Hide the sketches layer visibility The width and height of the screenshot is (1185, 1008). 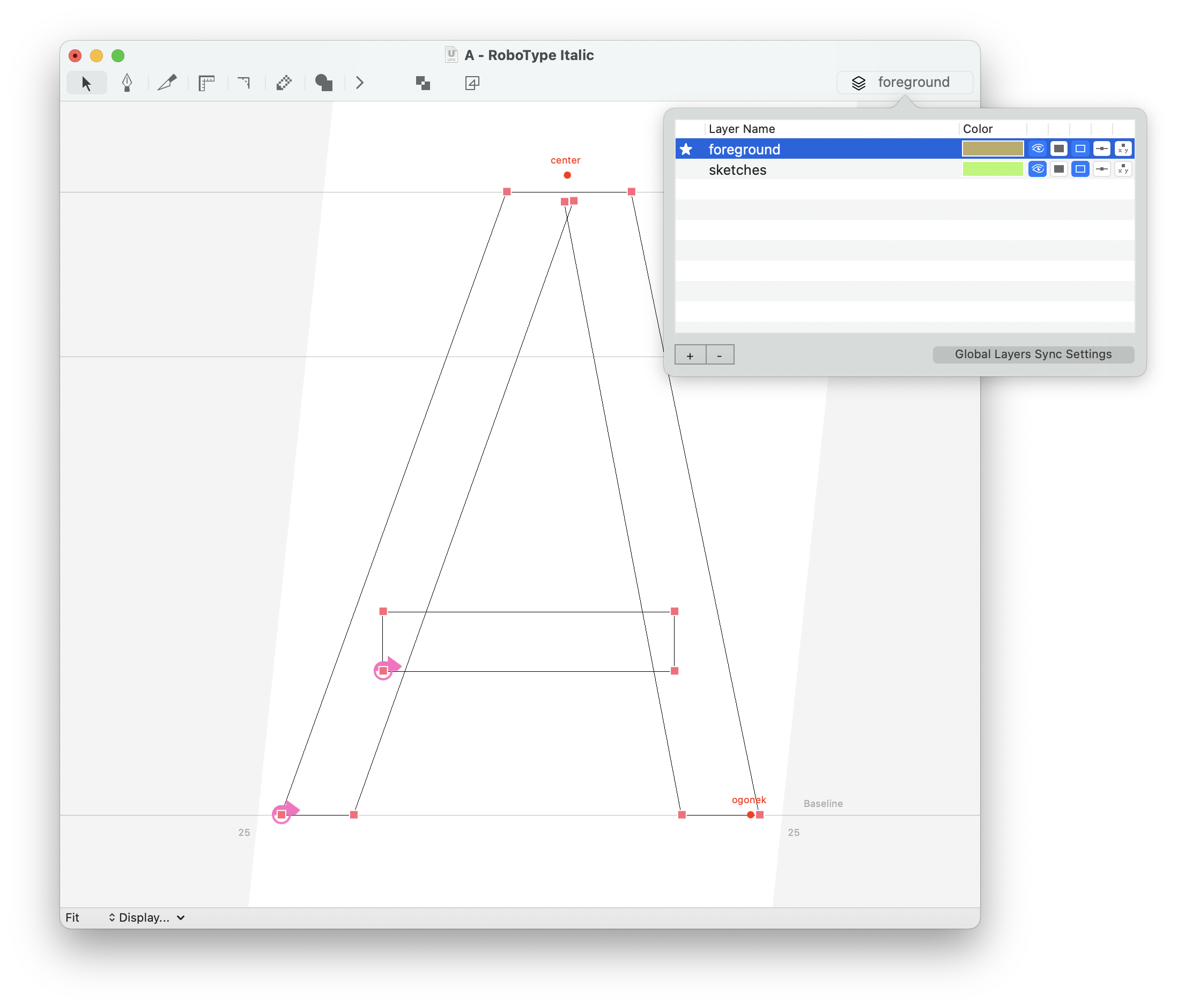click(x=1037, y=169)
